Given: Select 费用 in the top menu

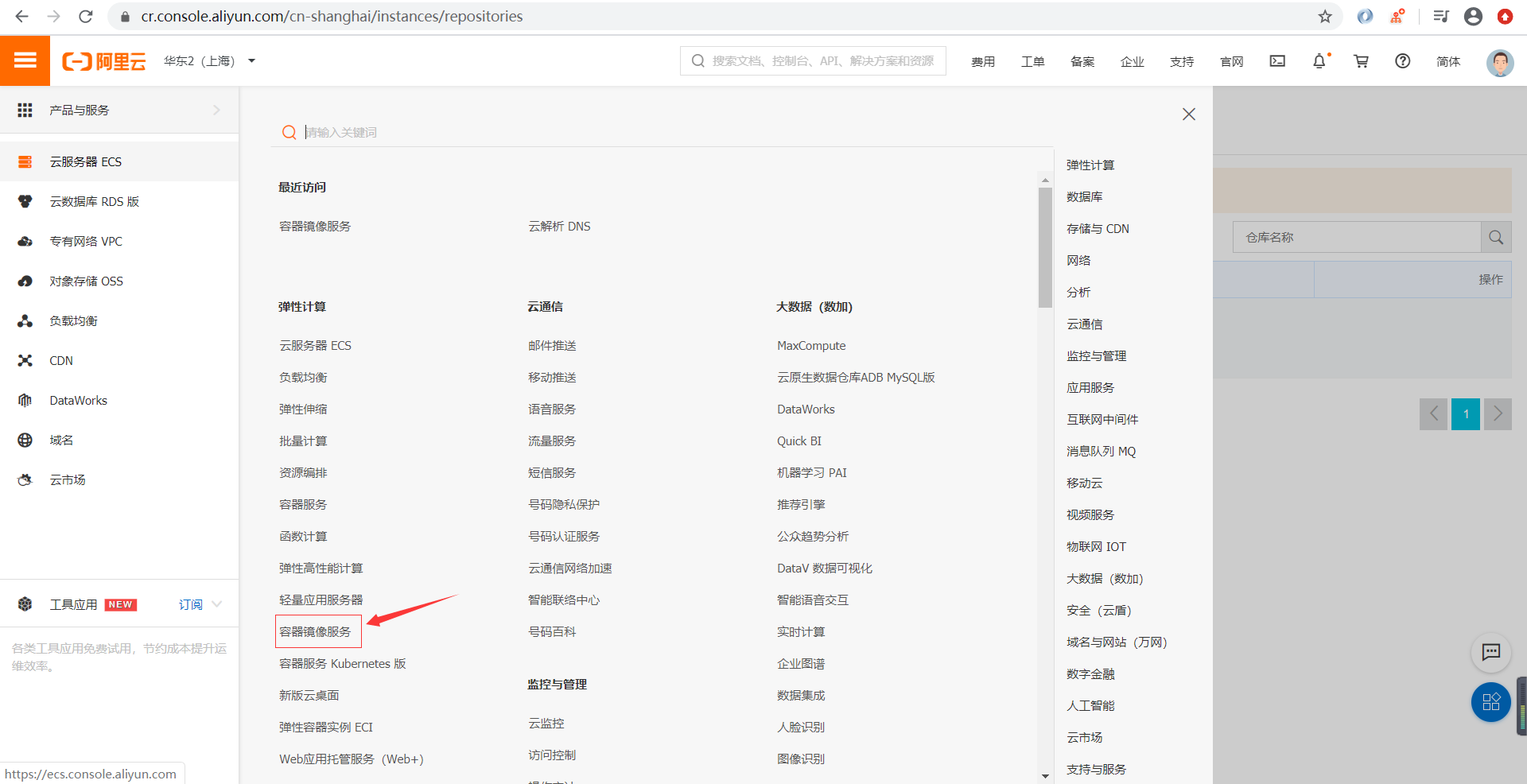Looking at the screenshot, I should [983, 62].
